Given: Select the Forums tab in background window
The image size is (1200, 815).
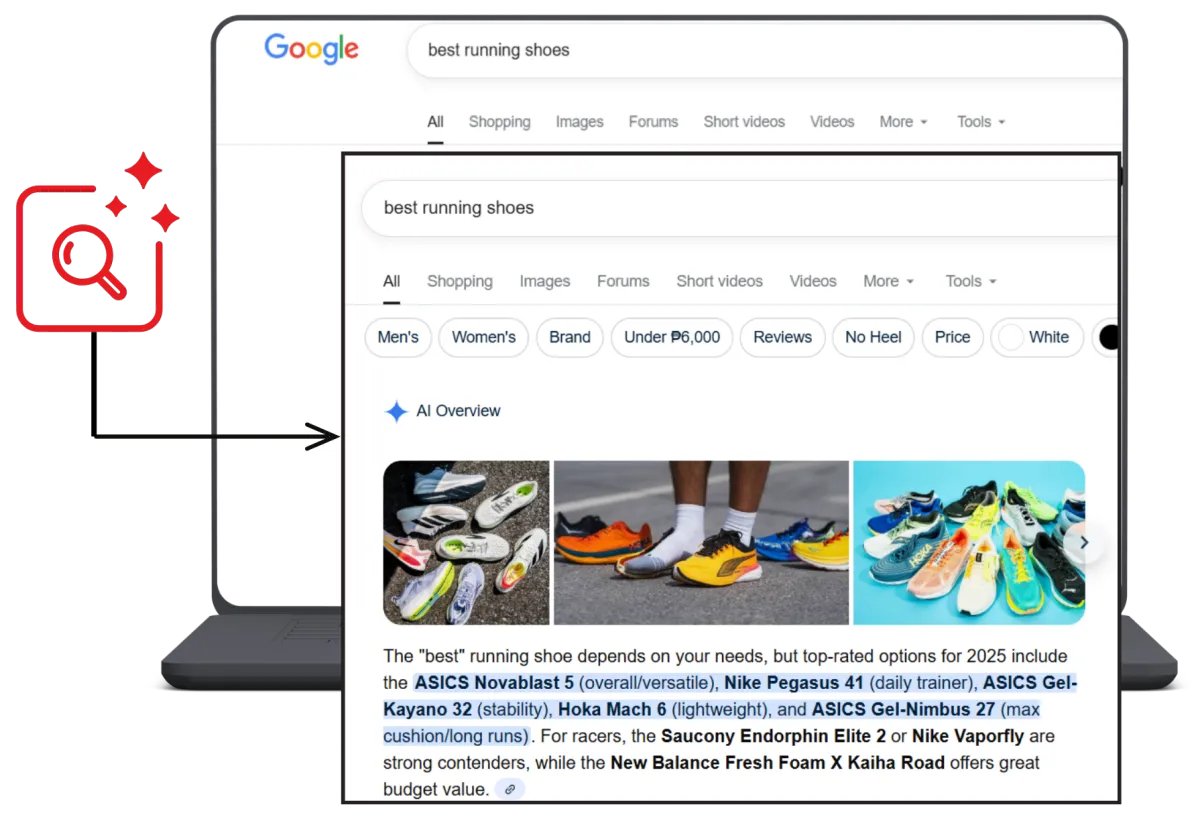Looking at the screenshot, I should (653, 122).
